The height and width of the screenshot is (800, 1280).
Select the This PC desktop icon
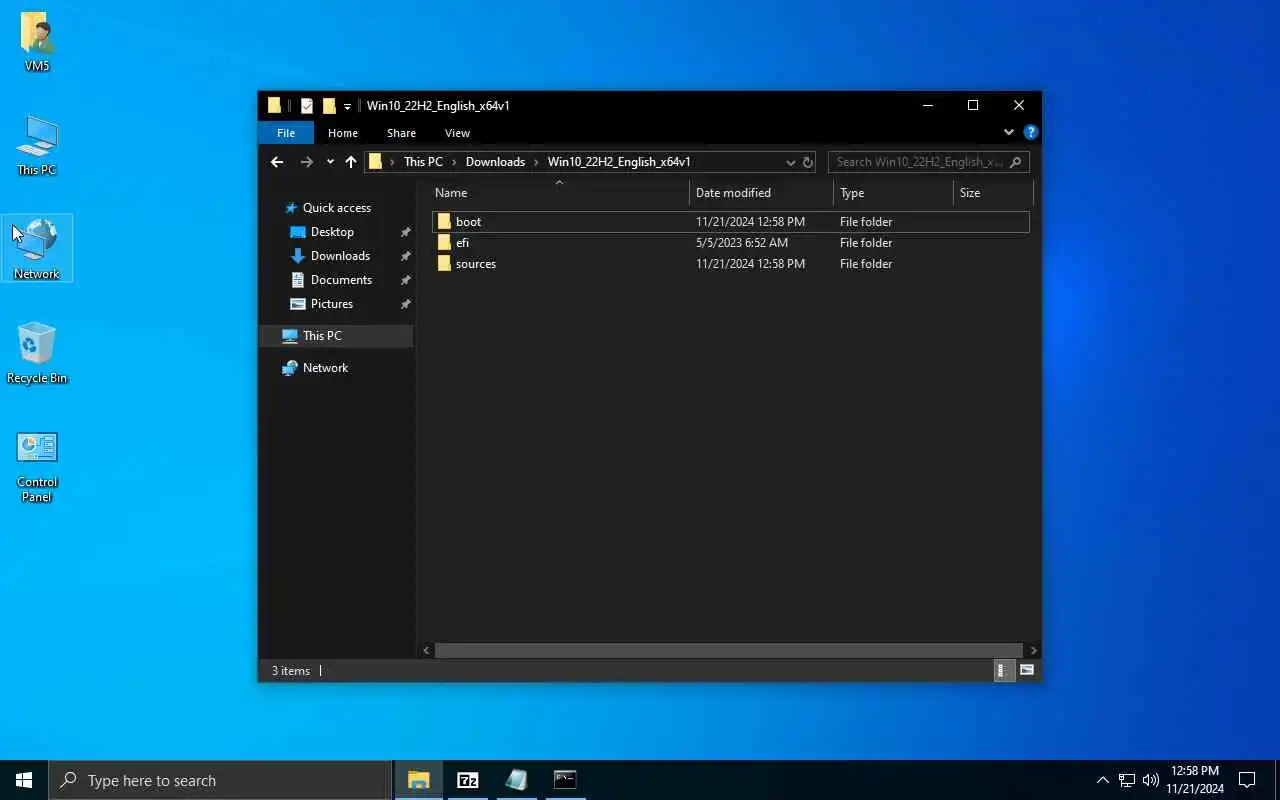coord(37,146)
